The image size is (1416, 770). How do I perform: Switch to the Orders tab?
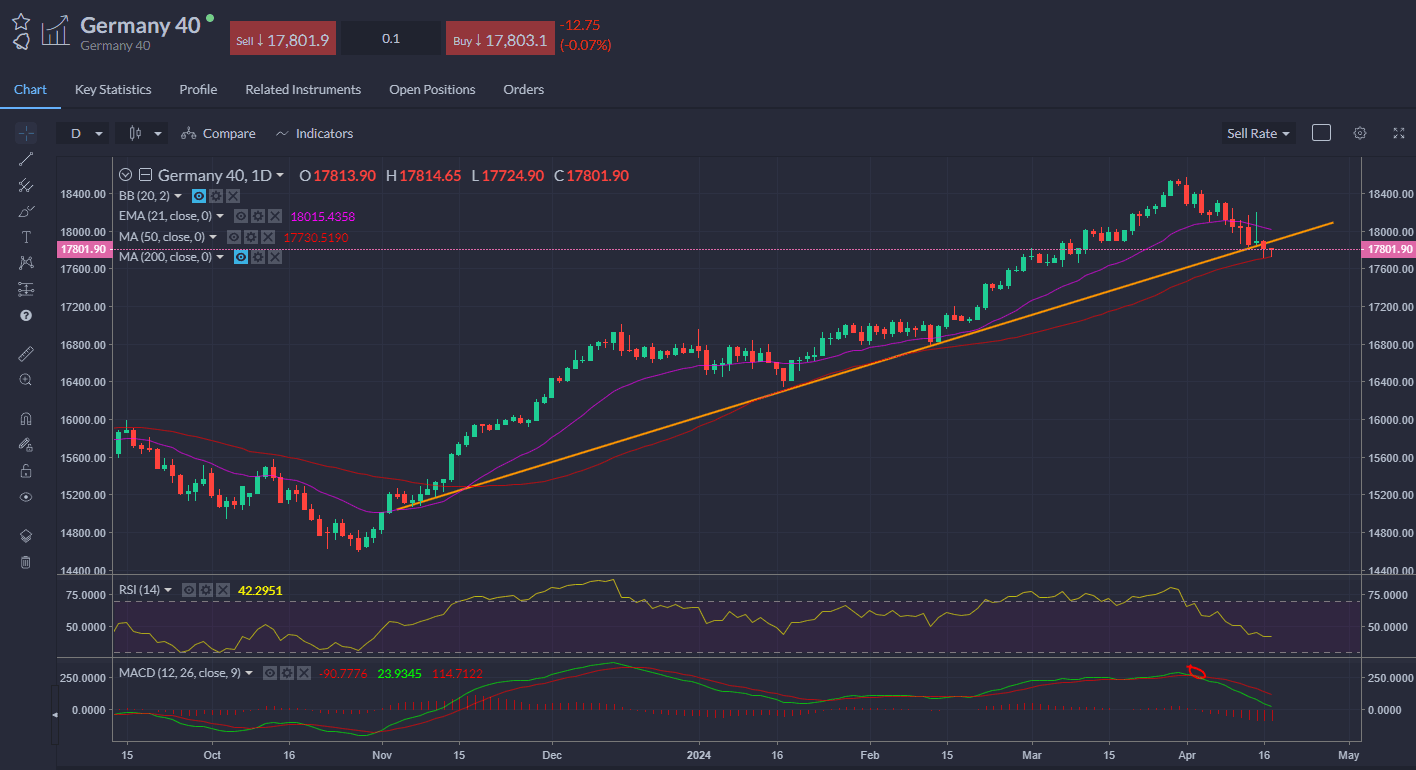(x=524, y=89)
